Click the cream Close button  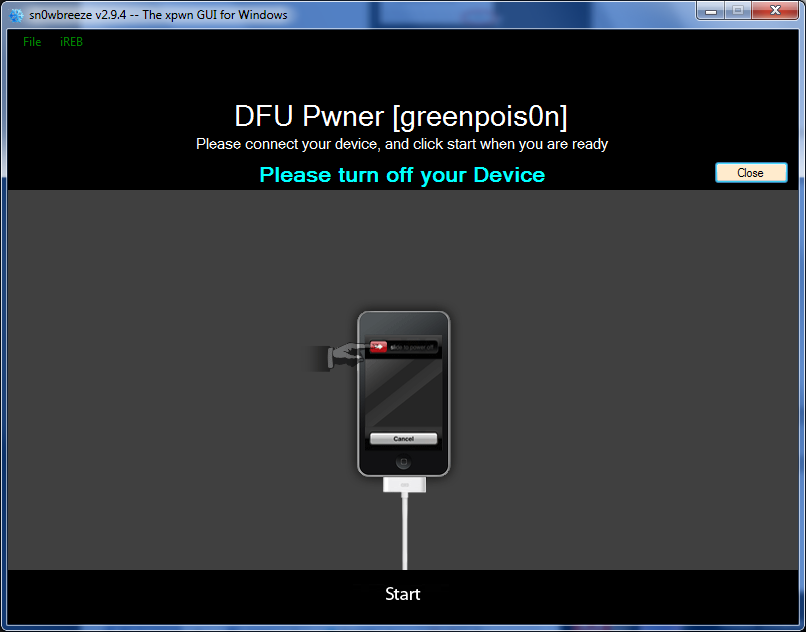click(x=751, y=173)
